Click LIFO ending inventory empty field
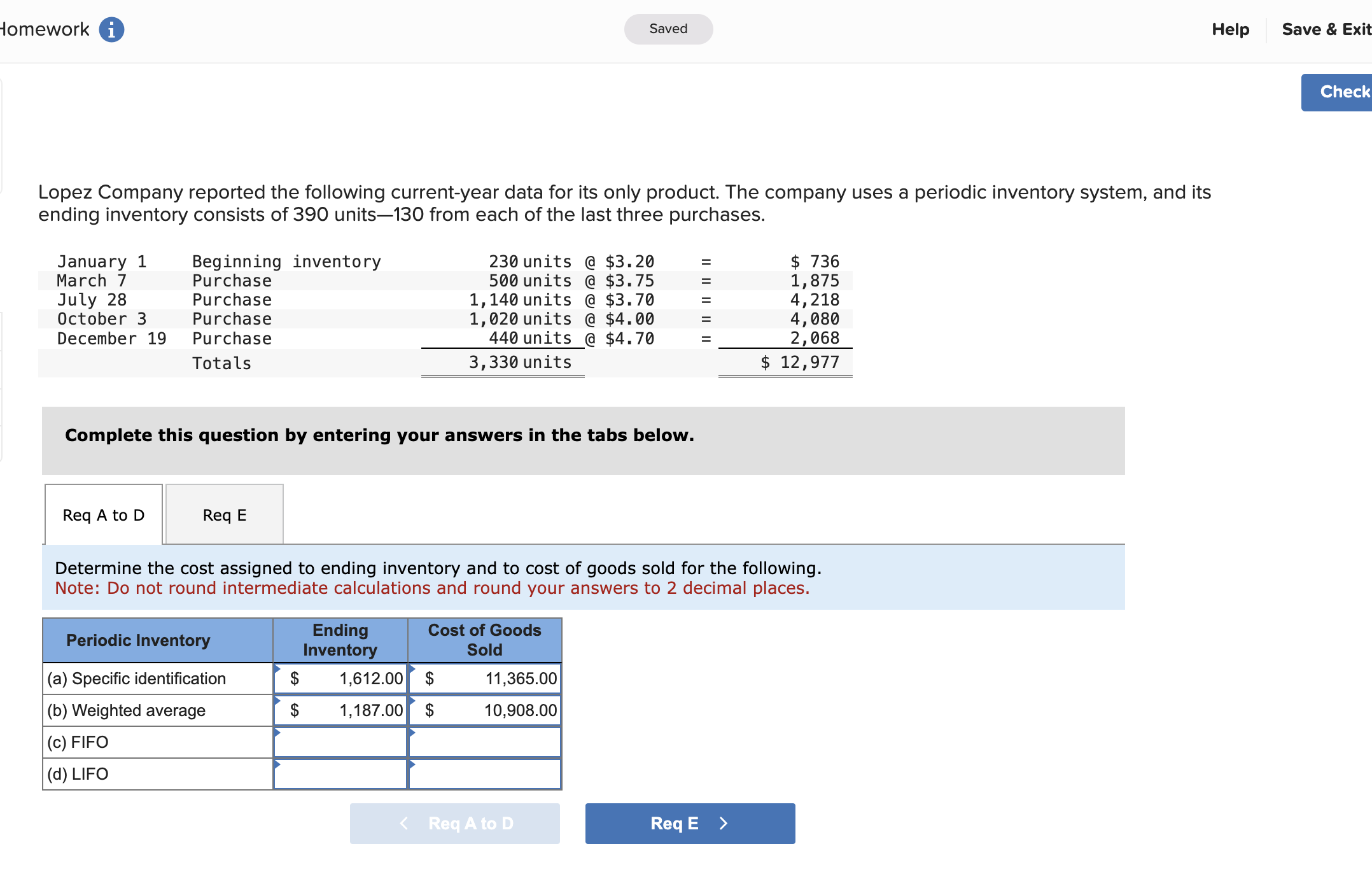The width and height of the screenshot is (1372, 872). point(340,774)
